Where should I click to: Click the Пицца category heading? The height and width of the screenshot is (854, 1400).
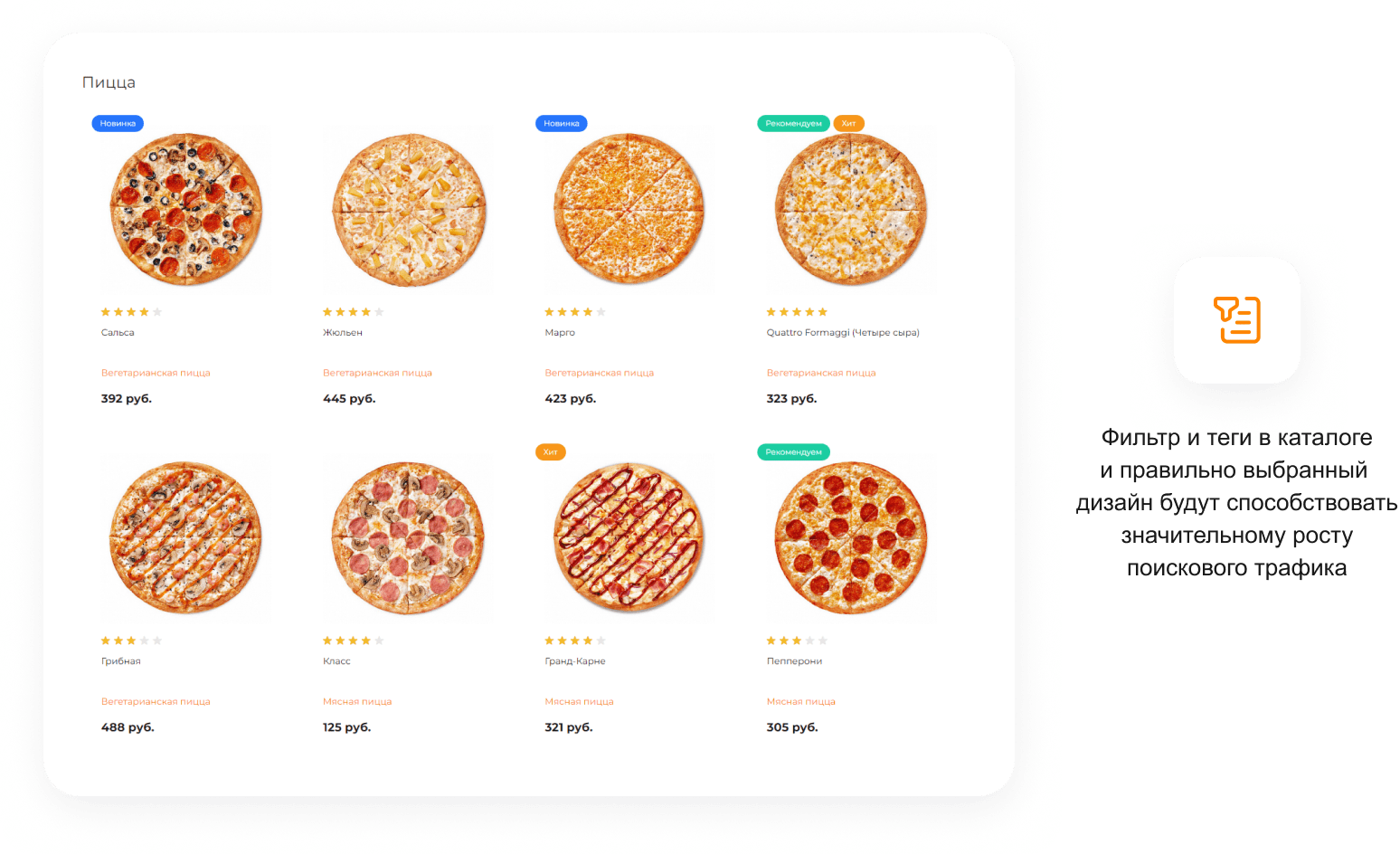point(109,82)
